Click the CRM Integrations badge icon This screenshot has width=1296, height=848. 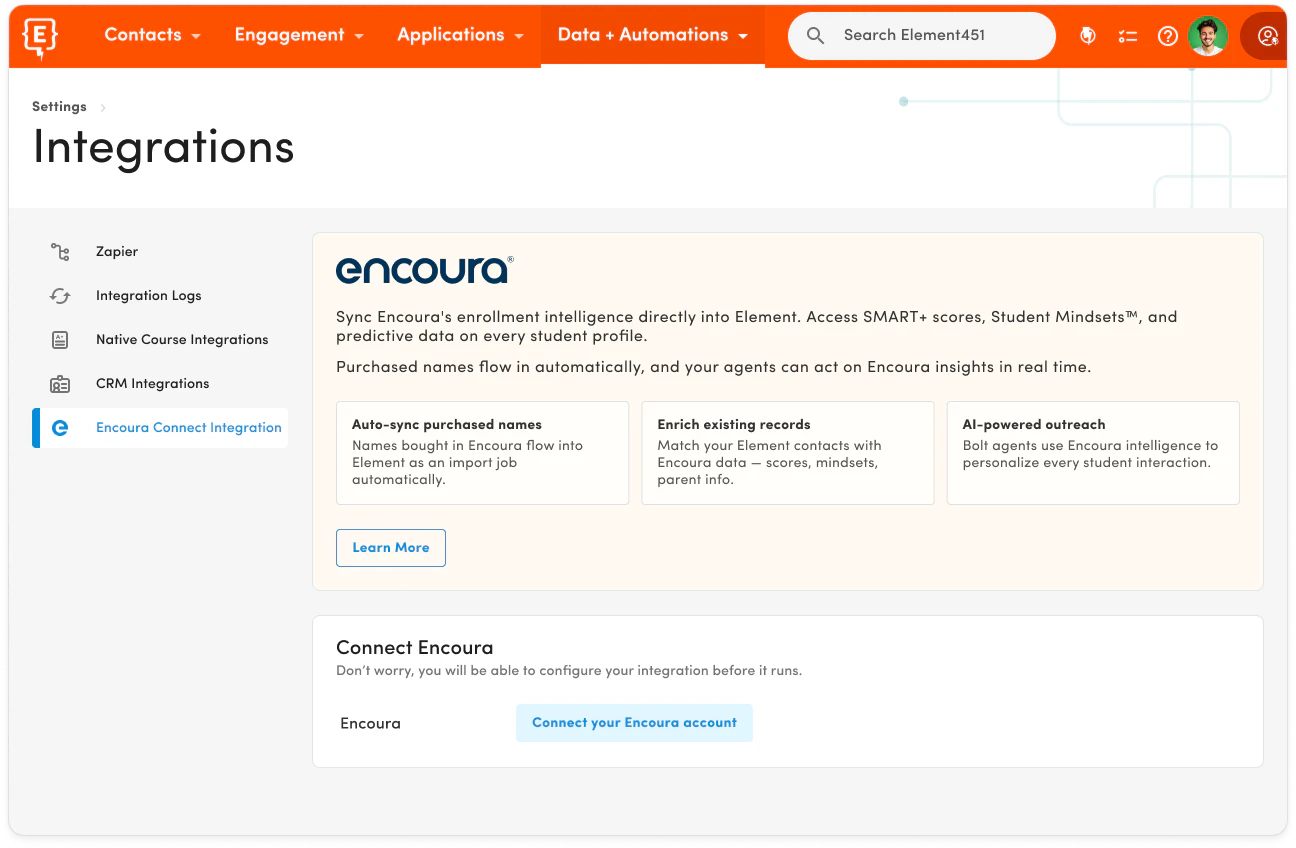pyautogui.click(x=60, y=384)
